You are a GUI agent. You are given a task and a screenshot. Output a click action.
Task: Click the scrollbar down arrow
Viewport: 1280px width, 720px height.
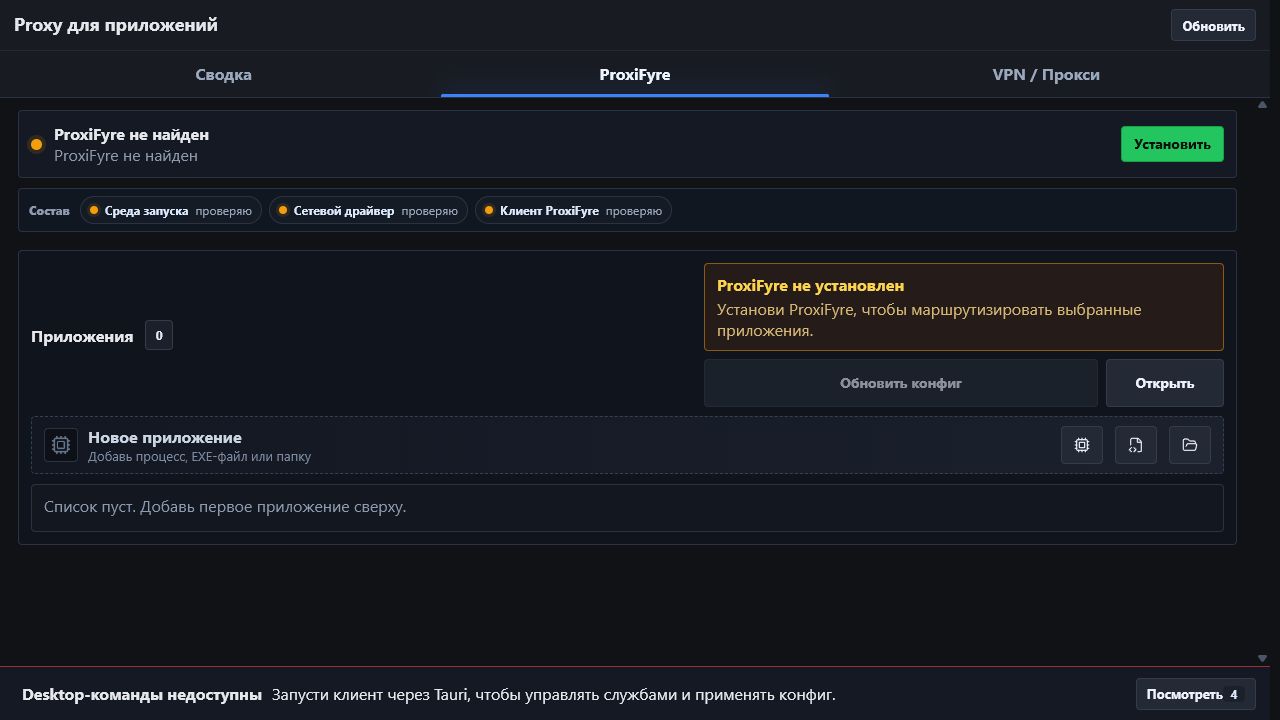point(1262,658)
